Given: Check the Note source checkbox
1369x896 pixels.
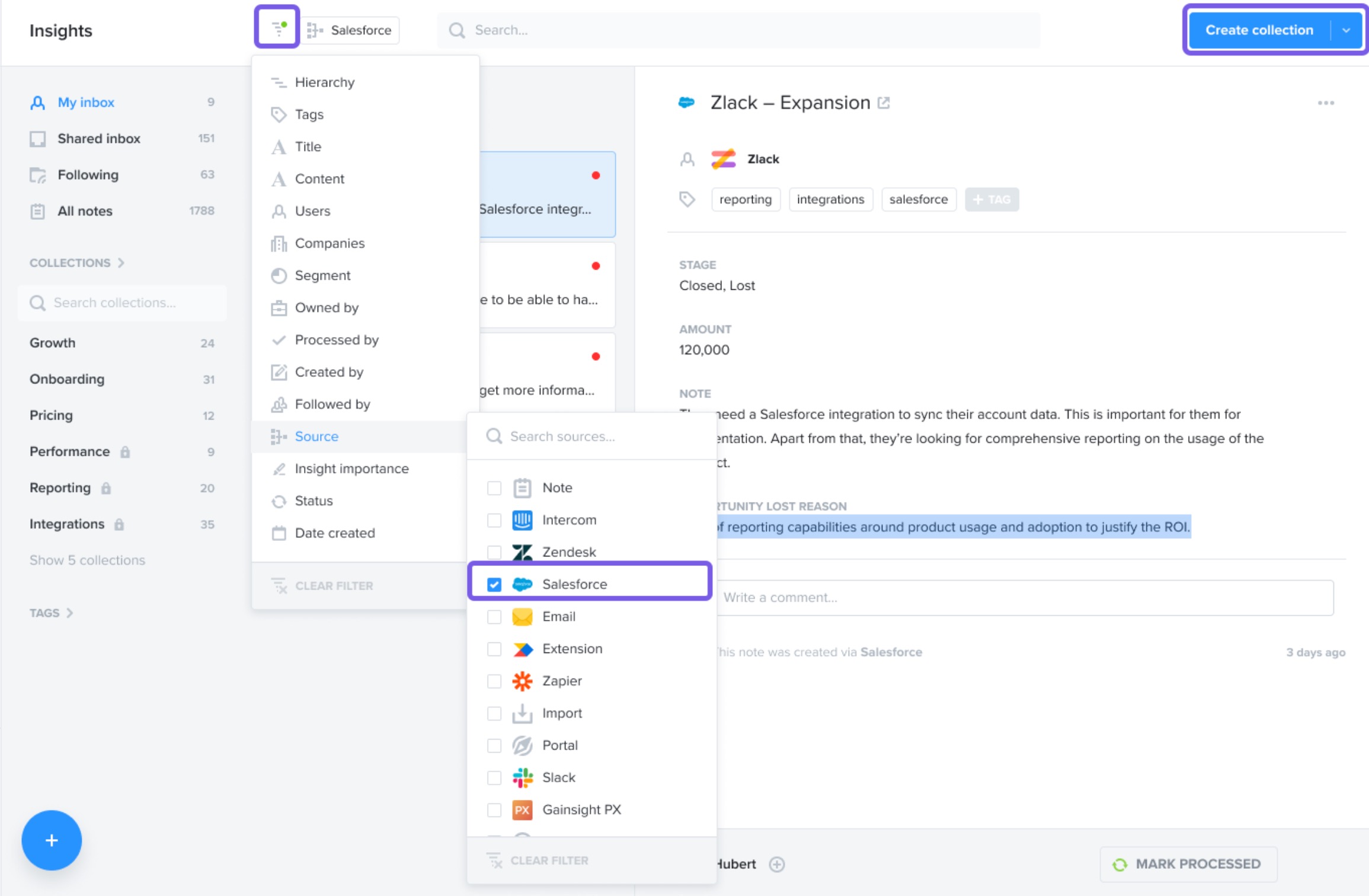Looking at the screenshot, I should (x=494, y=488).
